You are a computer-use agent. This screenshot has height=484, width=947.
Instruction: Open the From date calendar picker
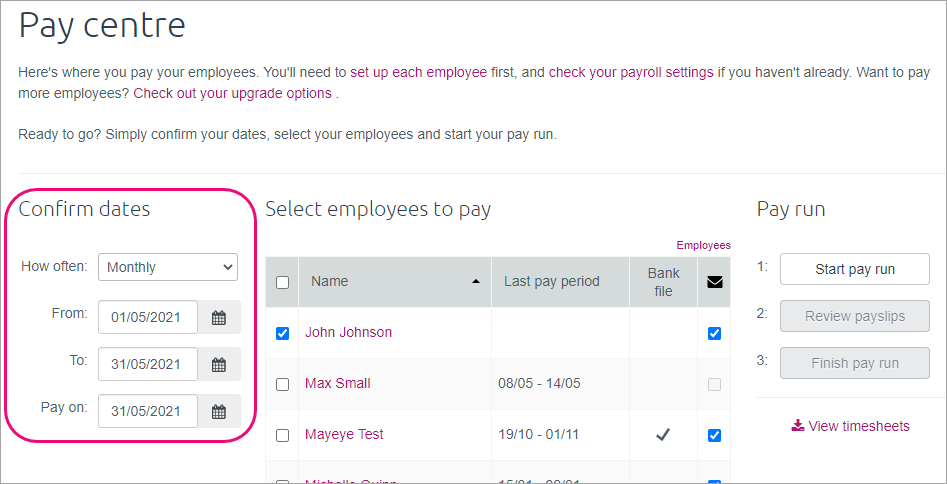click(x=219, y=318)
